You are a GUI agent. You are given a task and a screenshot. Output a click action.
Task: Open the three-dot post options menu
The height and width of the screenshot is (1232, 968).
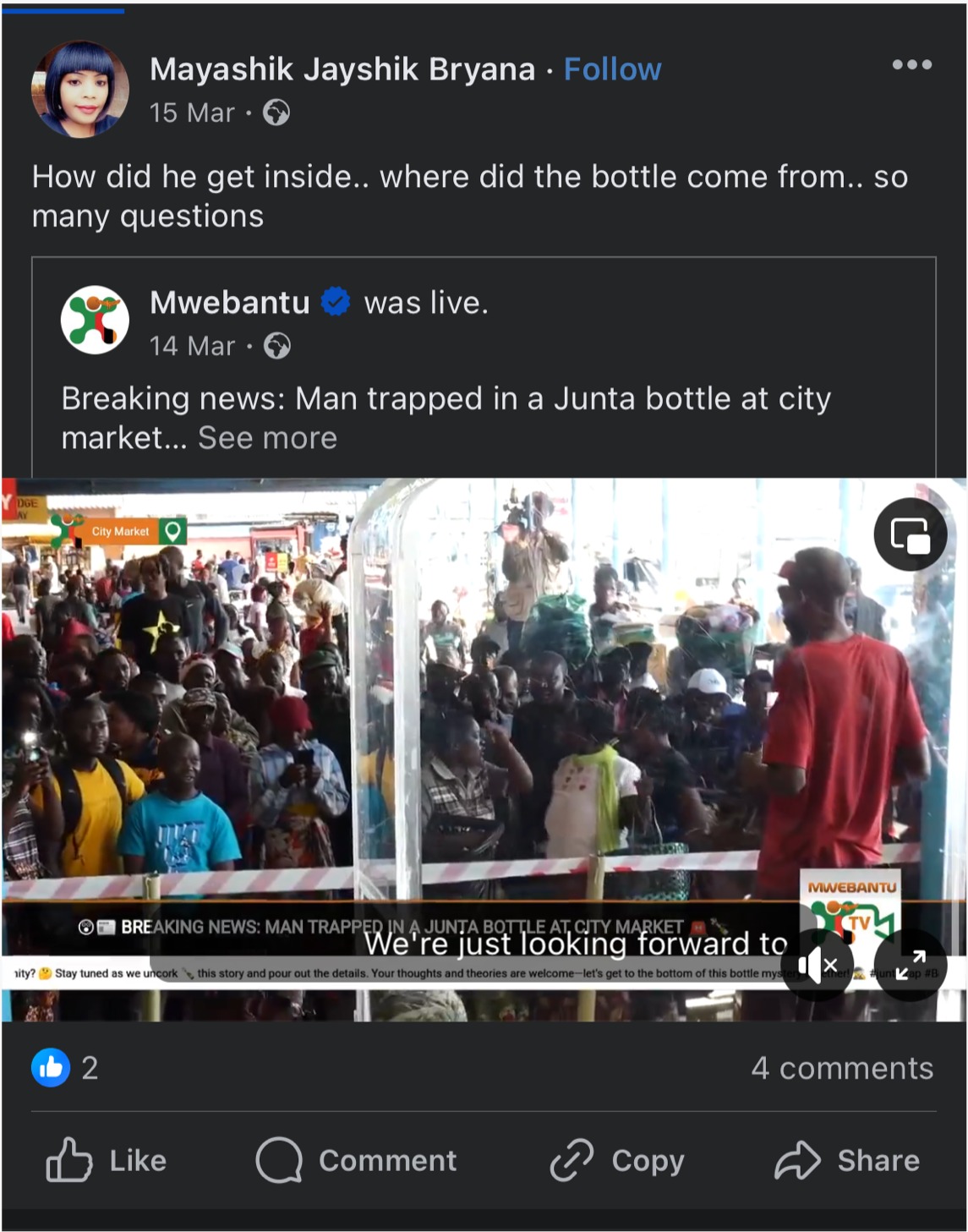pyautogui.click(x=911, y=65)
